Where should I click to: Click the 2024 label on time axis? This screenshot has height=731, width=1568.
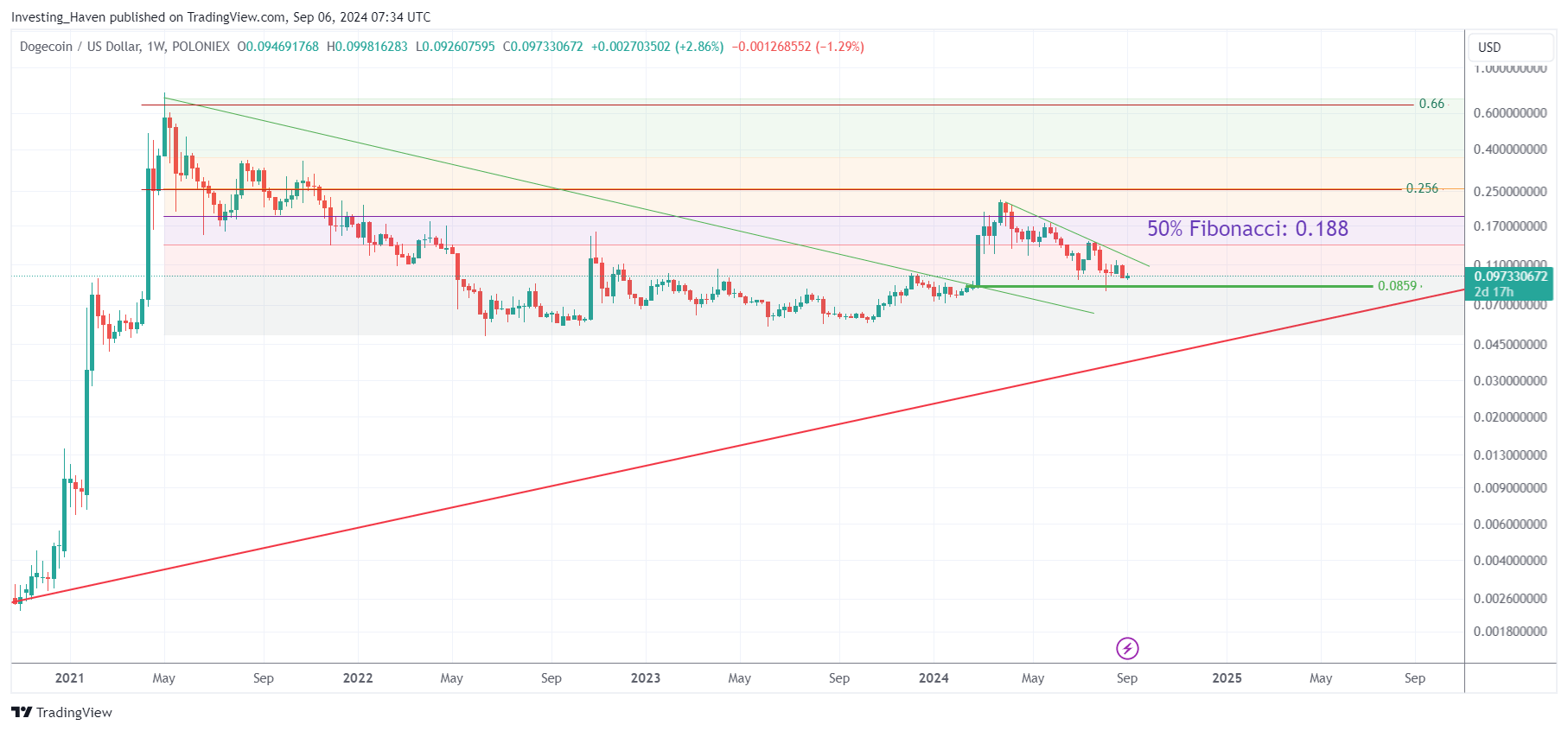pyautogui.click(x=934, y=678)
